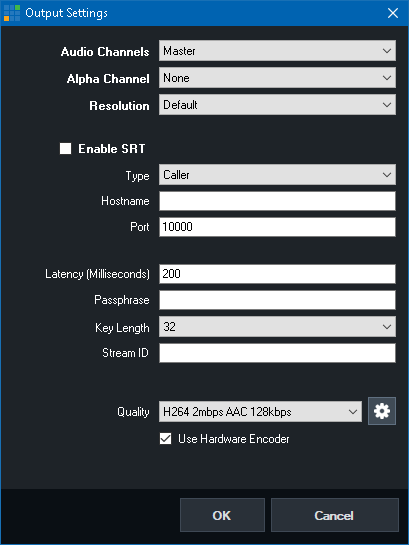Focus the Port field showing 10000
The height and width of the screenshot is (545, 409).
(277, 227)
